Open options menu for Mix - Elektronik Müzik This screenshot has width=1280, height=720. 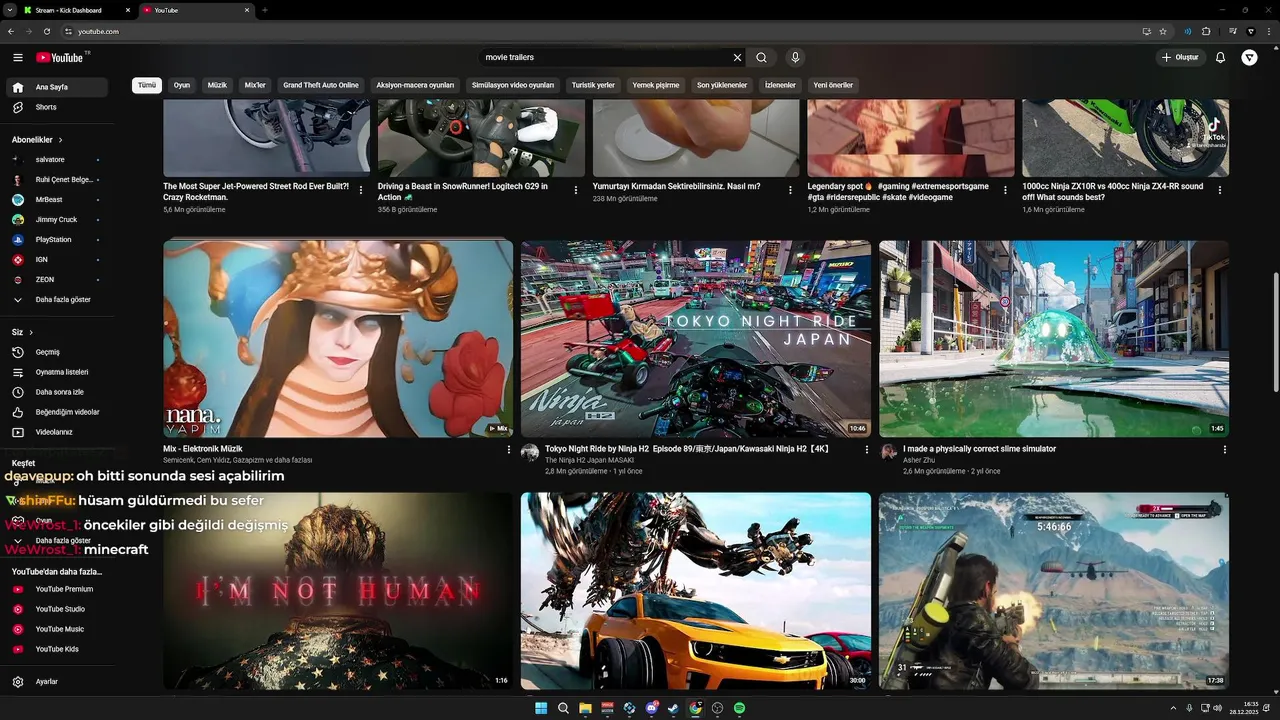click(509, 450)
